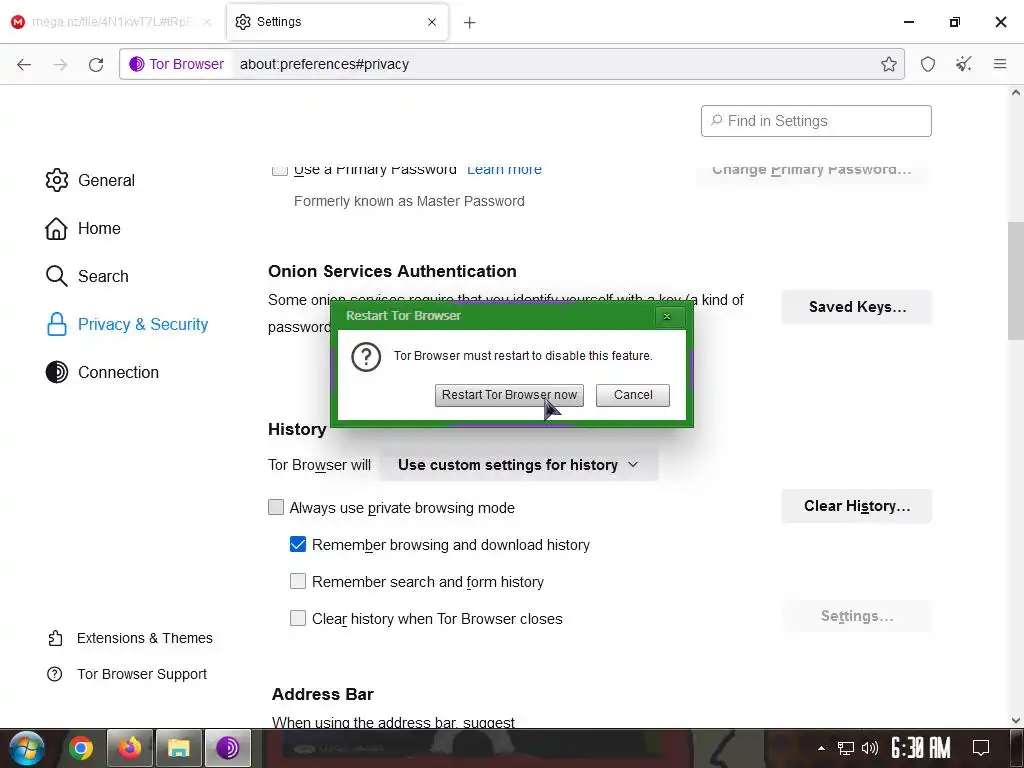The width and height of the screenshot is (1024, 768).
Task: Open the hamburger application menu
Action: [999, 64]
